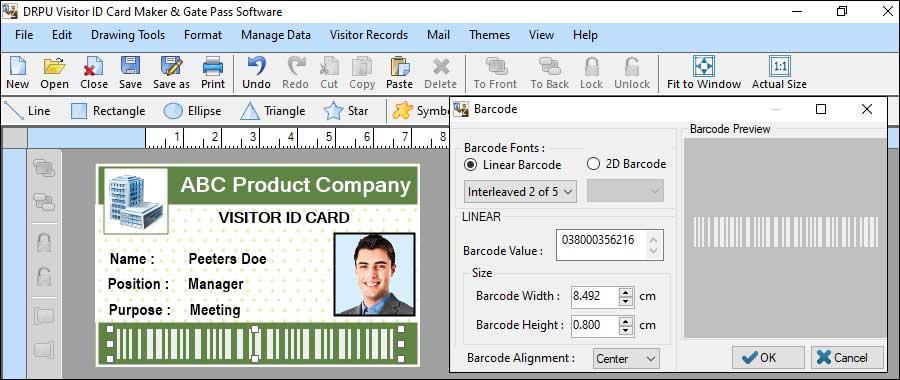
Task: Open the Mail menu
Action: click(x=439, y=35)
